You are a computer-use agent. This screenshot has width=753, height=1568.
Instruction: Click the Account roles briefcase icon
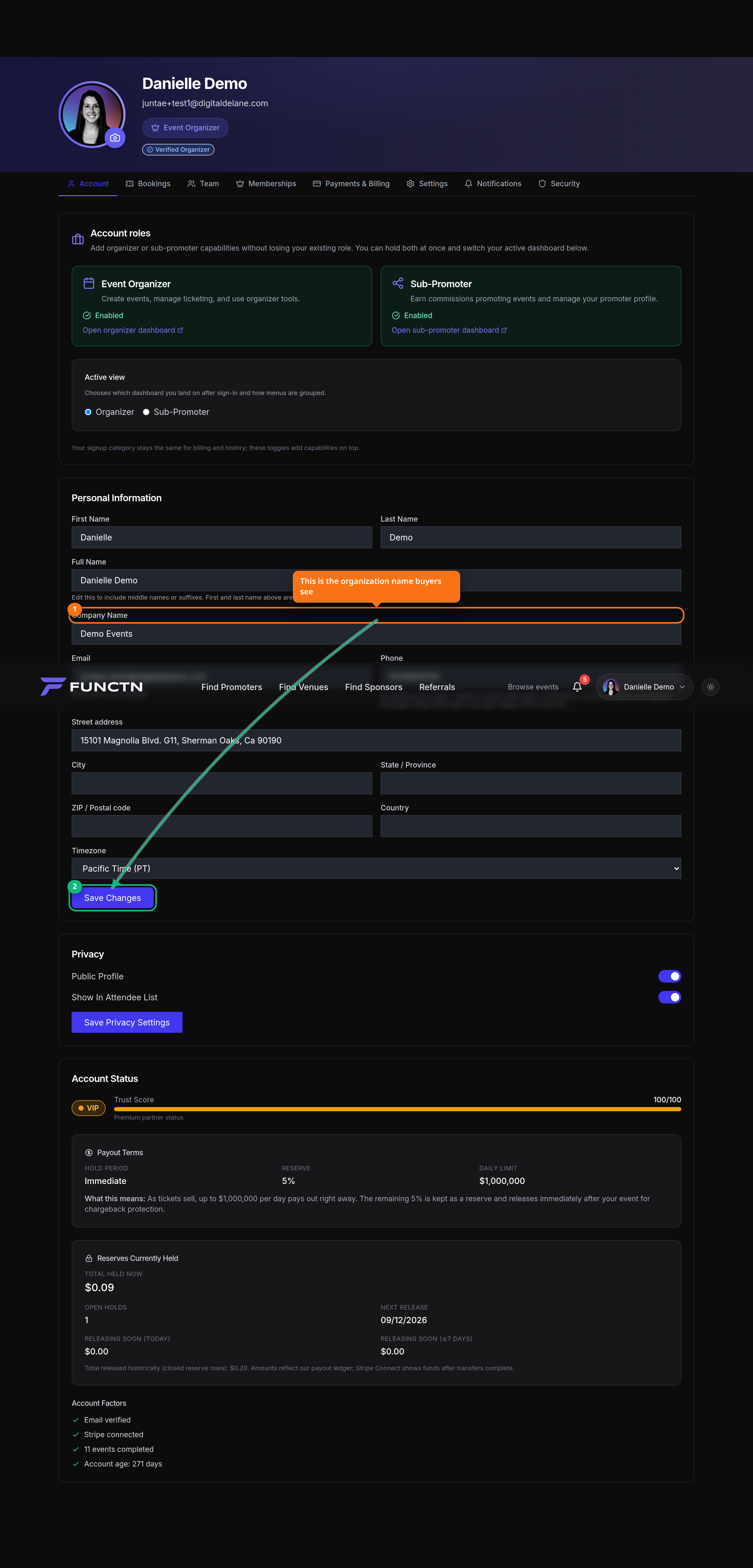[x=78, y=239]
